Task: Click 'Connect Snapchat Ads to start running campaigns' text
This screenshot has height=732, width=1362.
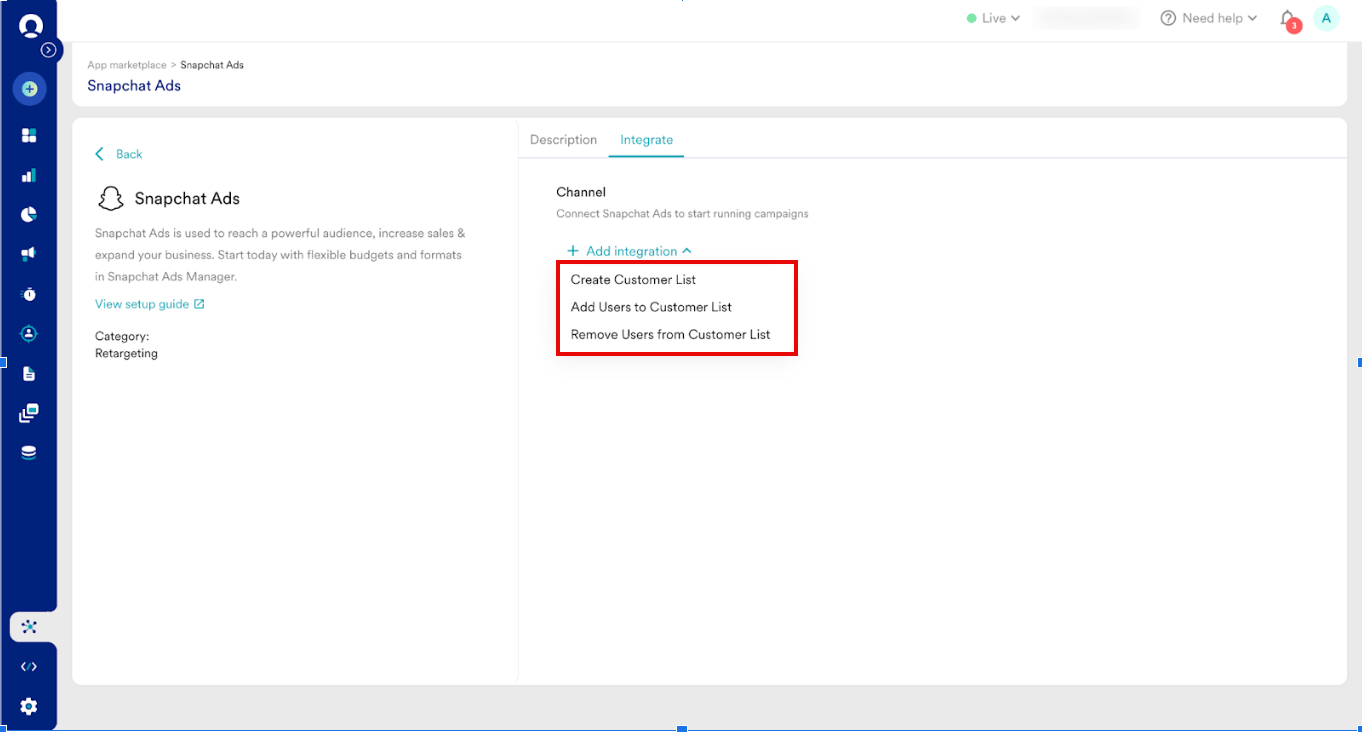Action: point(682,214)
